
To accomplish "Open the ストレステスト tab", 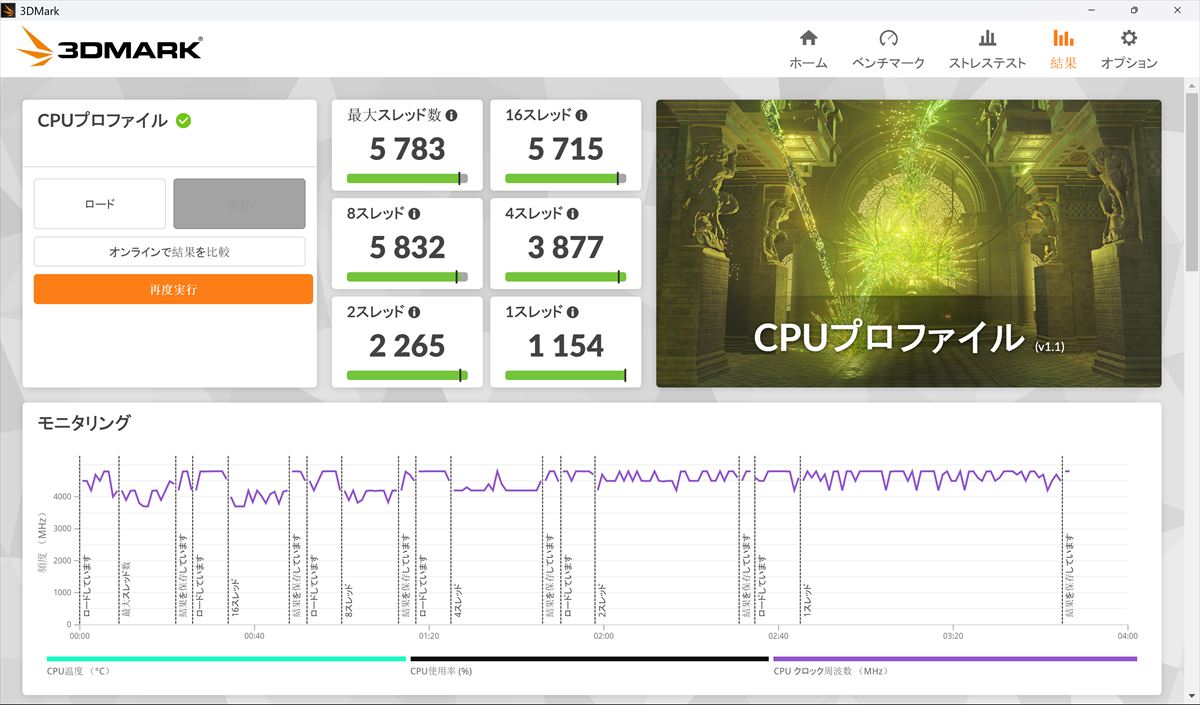I will coord(987,49).
